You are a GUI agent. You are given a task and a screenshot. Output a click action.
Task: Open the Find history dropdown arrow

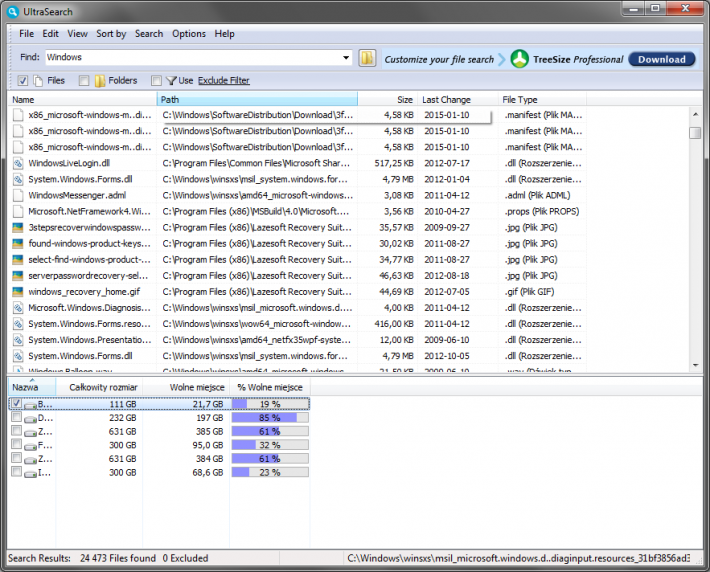click(346, 58)
